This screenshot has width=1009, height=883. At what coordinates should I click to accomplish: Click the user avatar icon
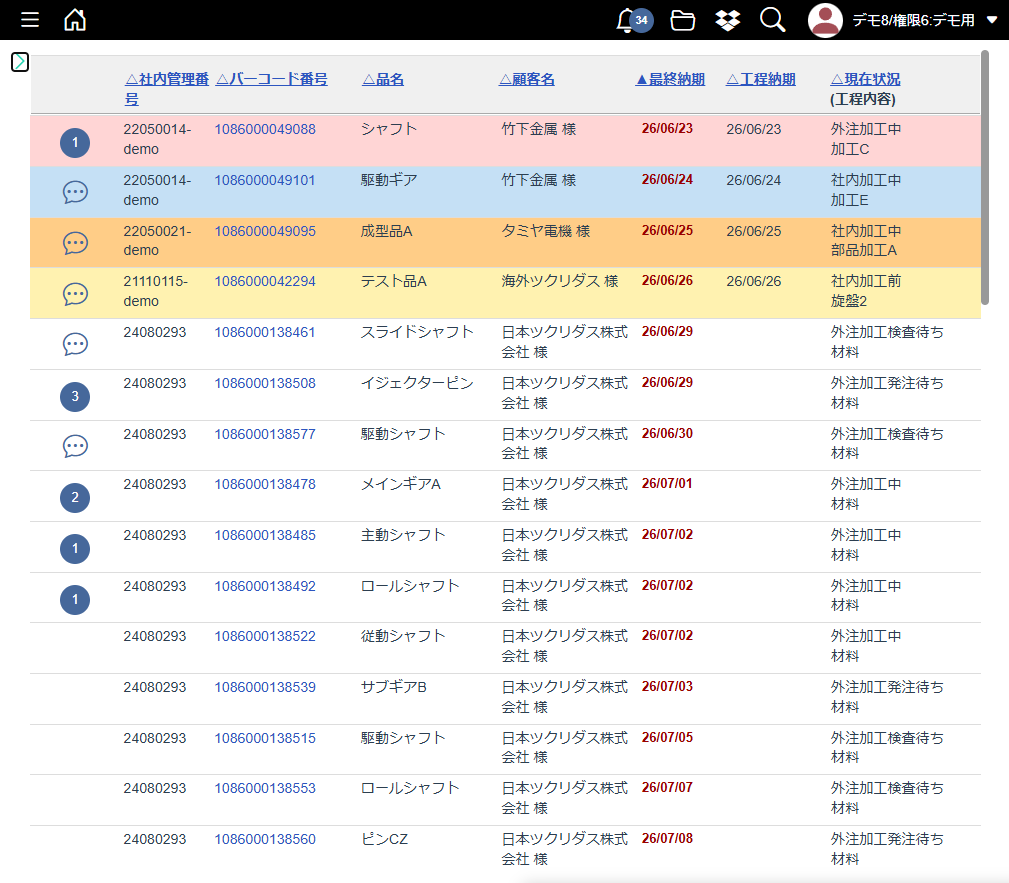pos(825,21)
